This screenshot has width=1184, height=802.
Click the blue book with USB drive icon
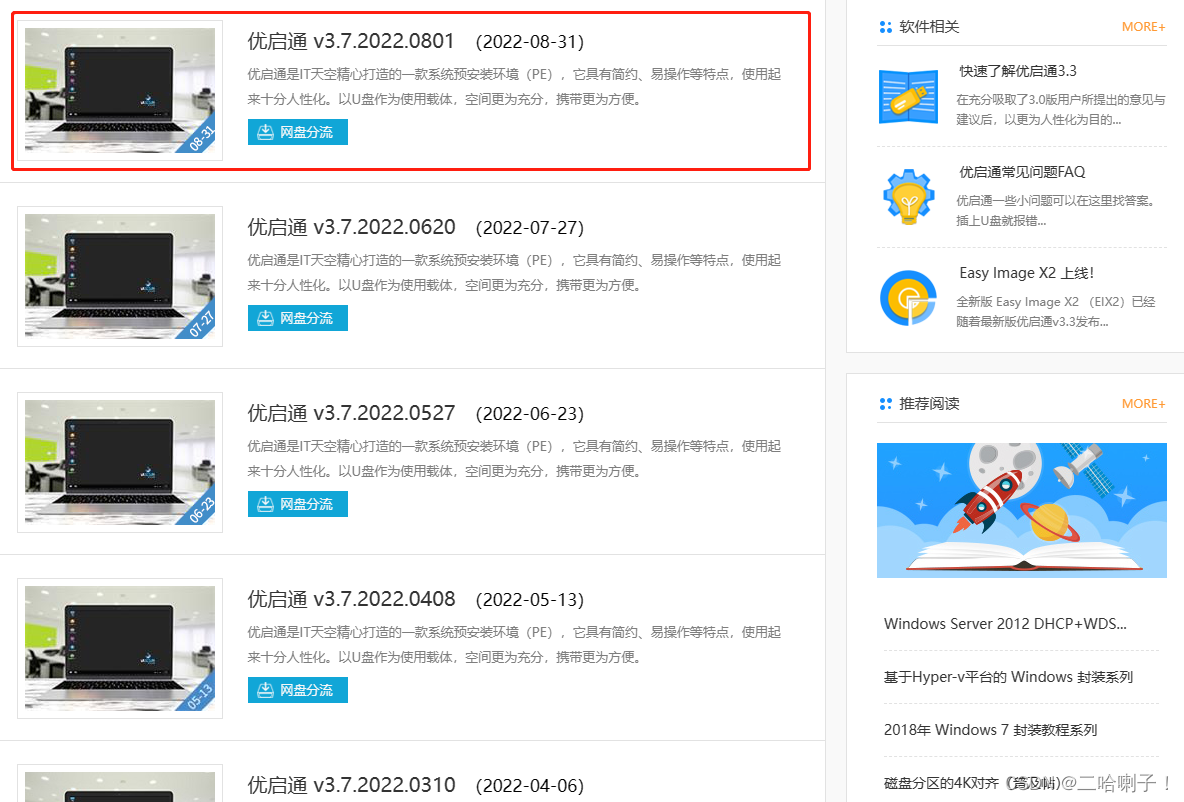pos(908,97)
